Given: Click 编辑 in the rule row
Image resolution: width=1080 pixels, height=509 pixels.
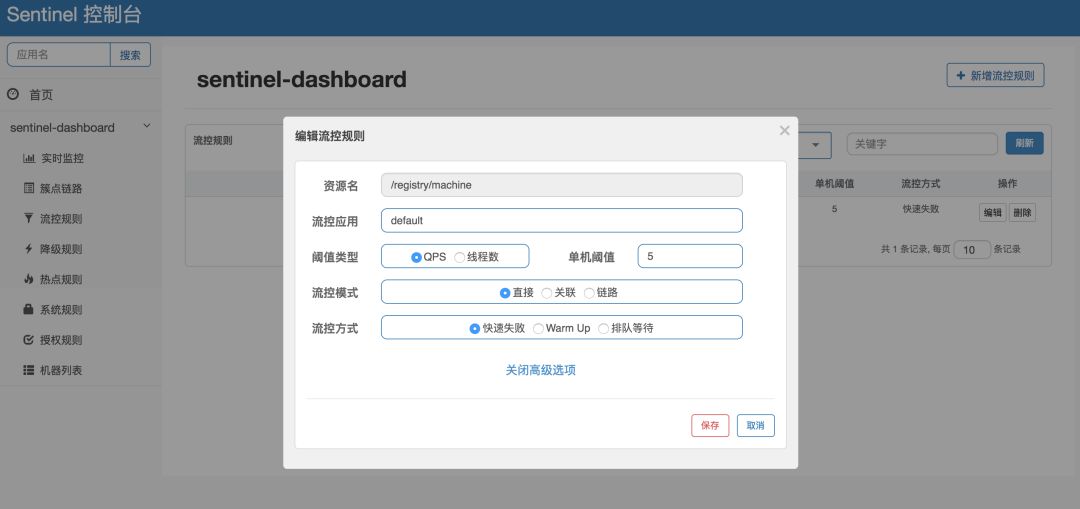Looking at the screenshot, I should pyautogui.click(x=993, y=213).
